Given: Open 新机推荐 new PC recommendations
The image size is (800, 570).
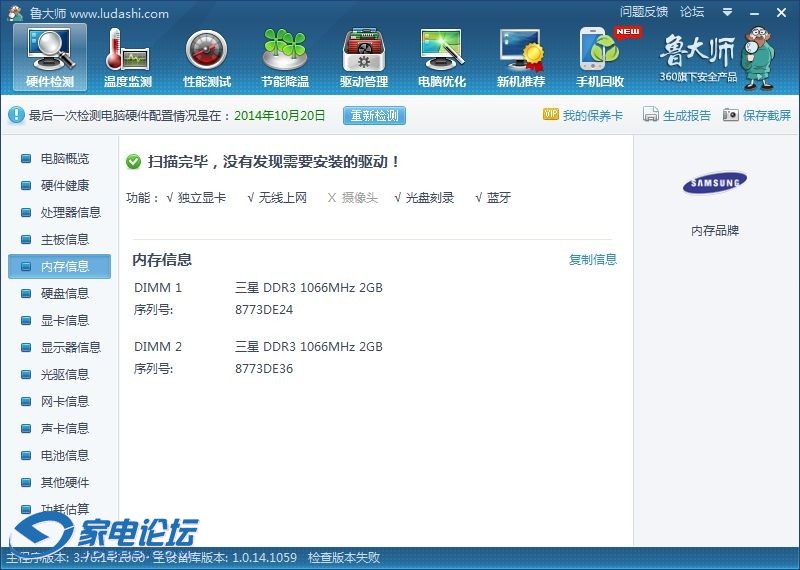Looking at the screenshot, I should coord(521,58).
